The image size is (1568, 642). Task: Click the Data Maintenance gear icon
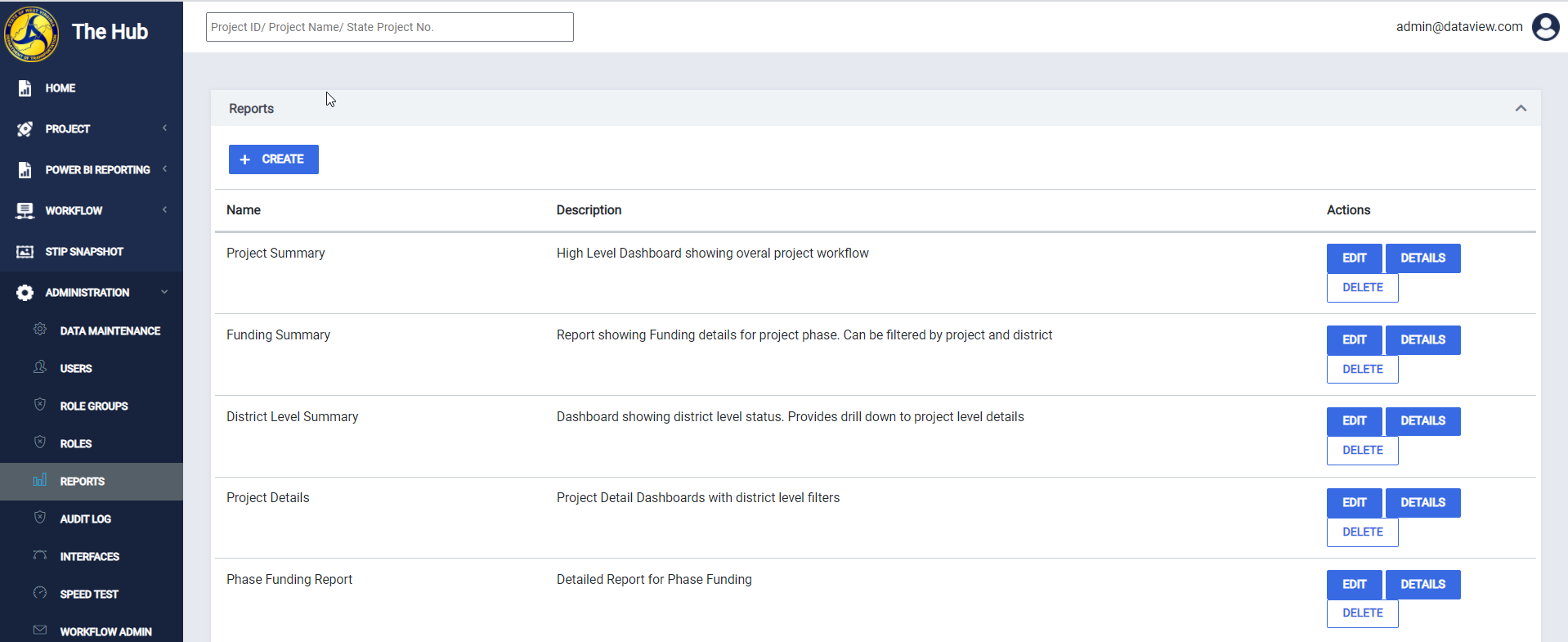click(39, 330)
